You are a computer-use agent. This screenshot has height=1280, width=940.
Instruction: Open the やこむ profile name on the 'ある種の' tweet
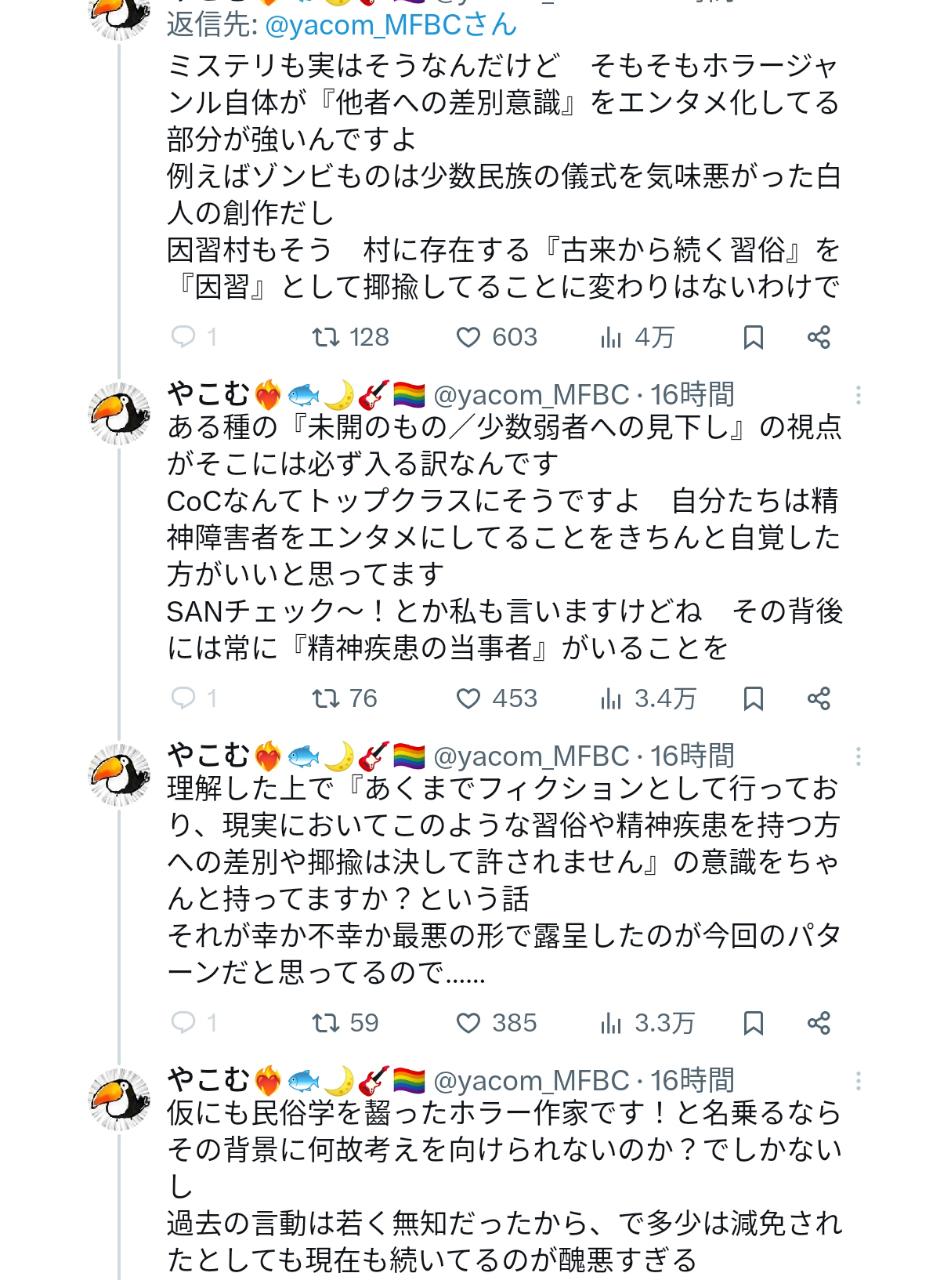[x=209, y=394]
